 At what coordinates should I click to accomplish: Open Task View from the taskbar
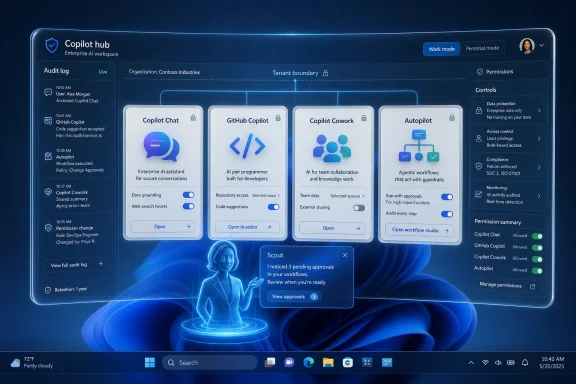tap(270, 363)
